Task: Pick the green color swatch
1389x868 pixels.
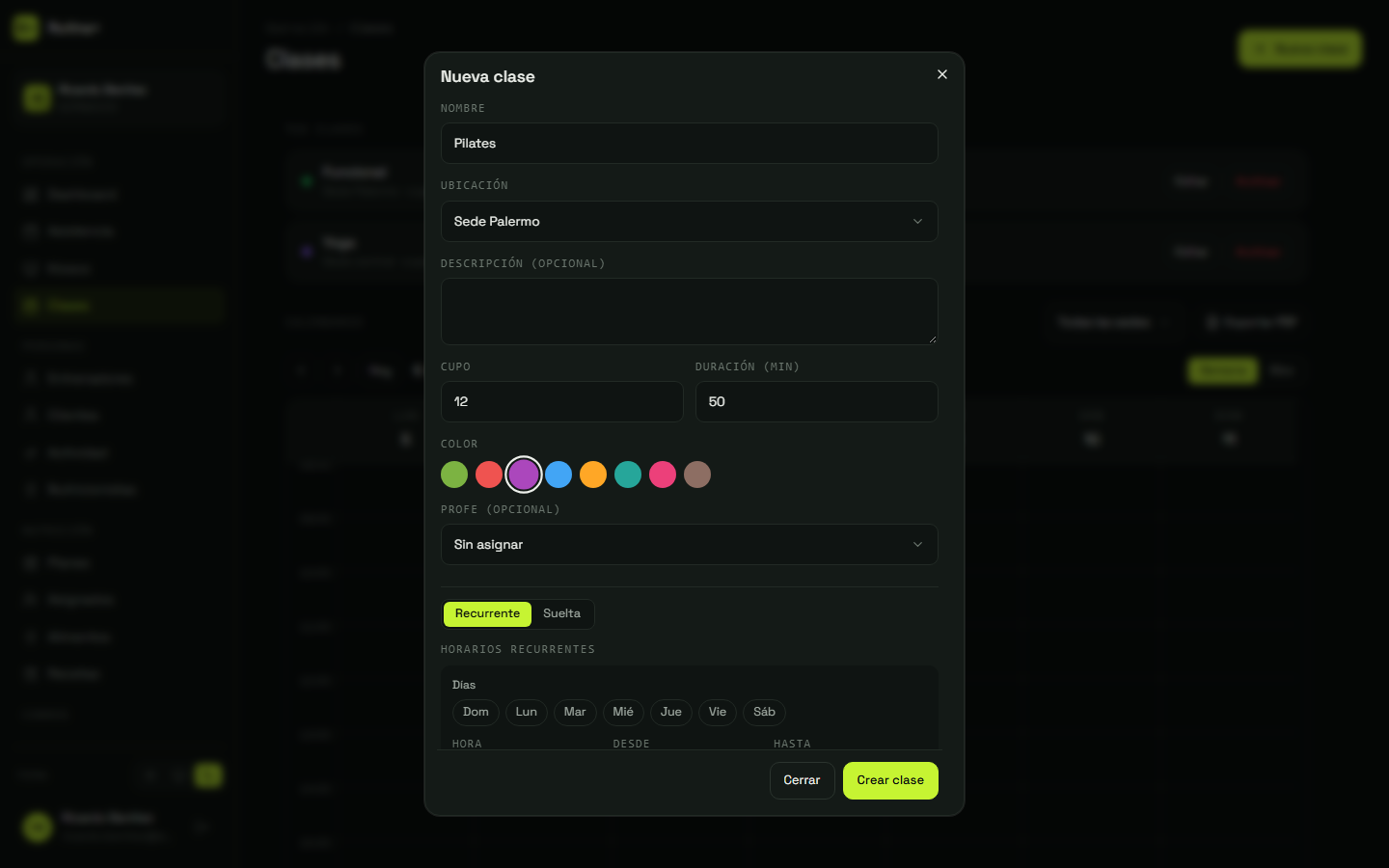Action: (x=454, y=475)
